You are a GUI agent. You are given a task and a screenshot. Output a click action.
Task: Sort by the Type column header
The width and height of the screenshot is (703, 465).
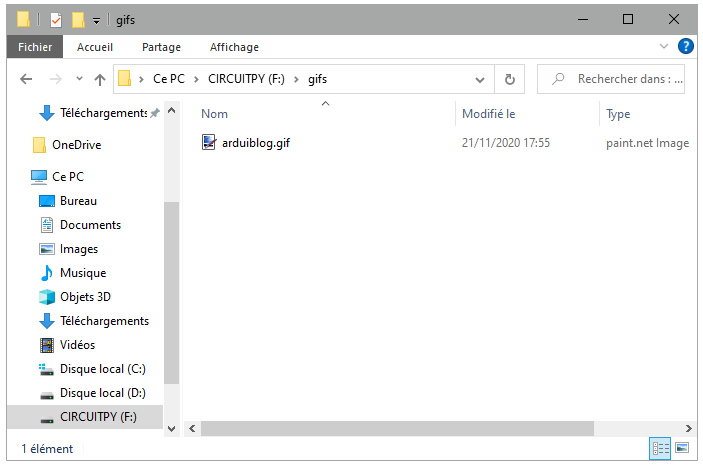618,114
